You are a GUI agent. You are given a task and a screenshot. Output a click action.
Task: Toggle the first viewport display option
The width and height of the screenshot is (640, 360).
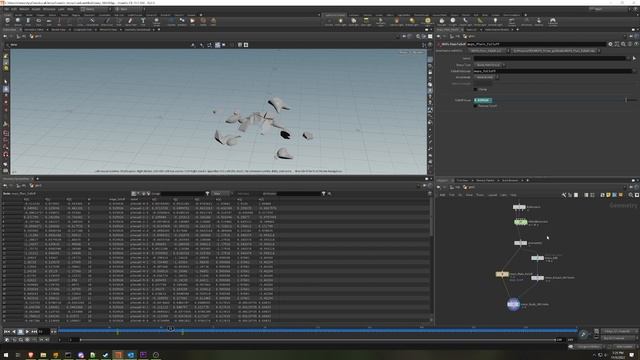click(x=430, y=59)
